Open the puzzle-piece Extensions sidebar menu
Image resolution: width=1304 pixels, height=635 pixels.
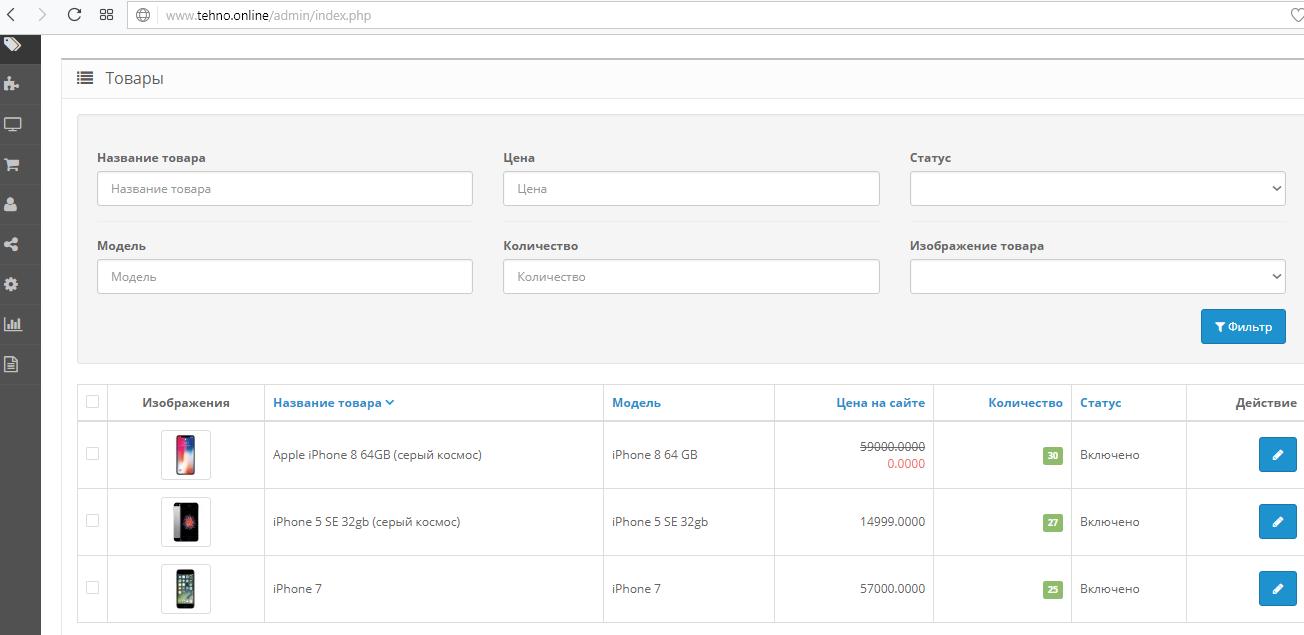tap(12, 84)
